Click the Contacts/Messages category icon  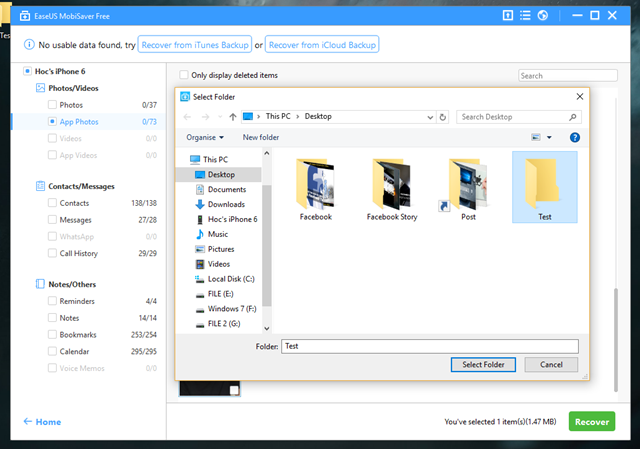40,186
